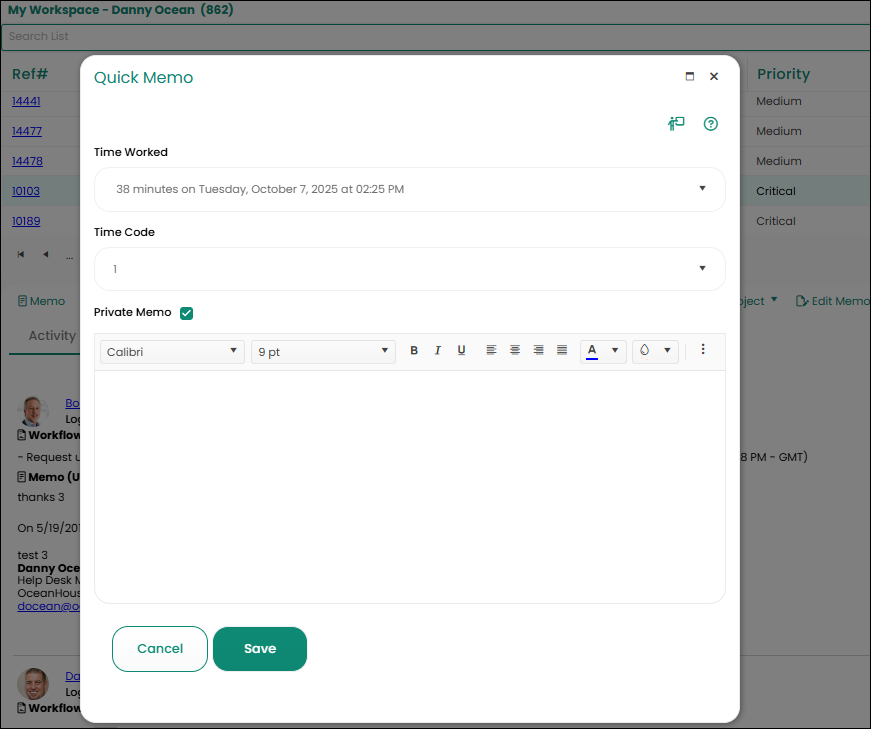Image resolution: width=871 pixels, height=729 pixels.
Task: Open the Calibri font family dropdown
Action: 173,352
